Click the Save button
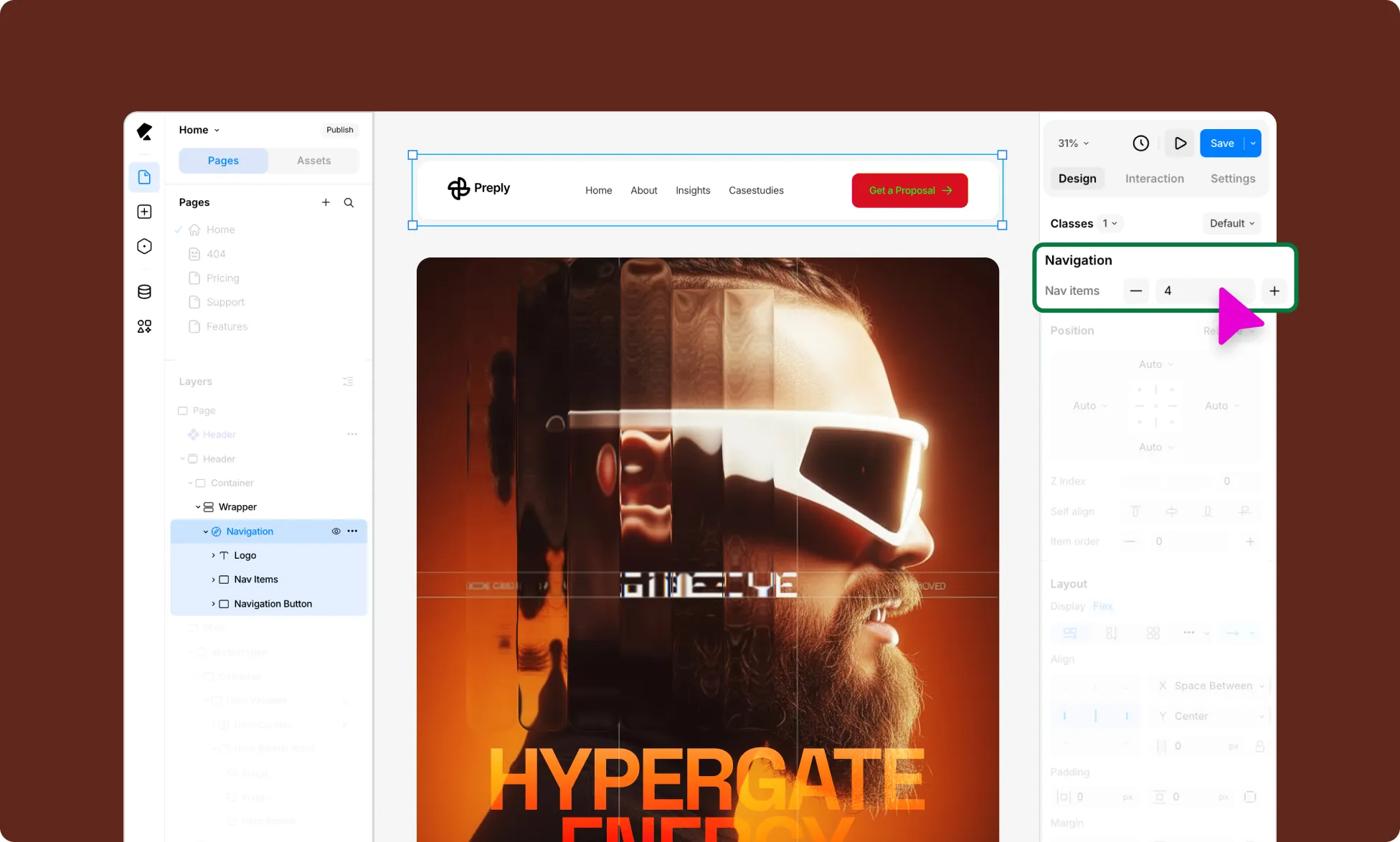Screen dimensions: 1400x842 [1222, 143]
